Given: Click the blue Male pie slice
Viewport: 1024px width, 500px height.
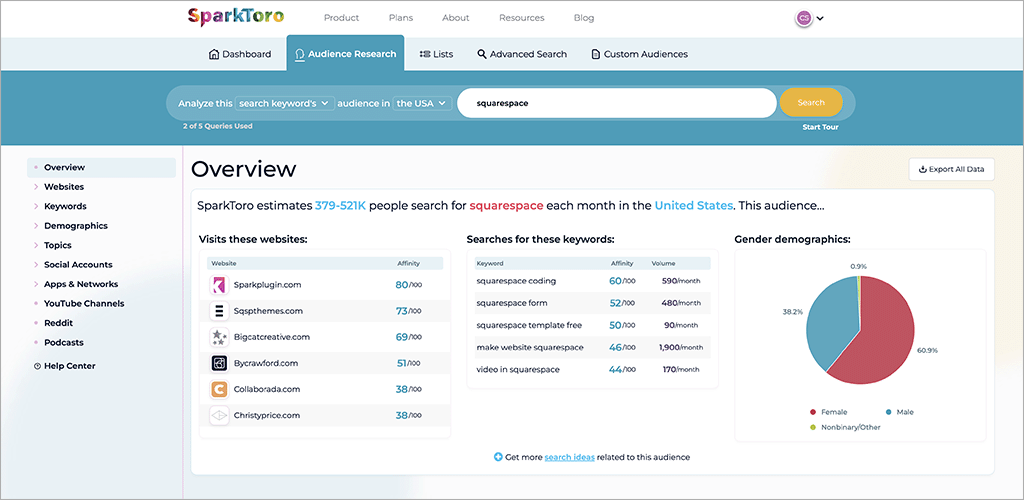Looking at the screenshot, I should (829, 320).
